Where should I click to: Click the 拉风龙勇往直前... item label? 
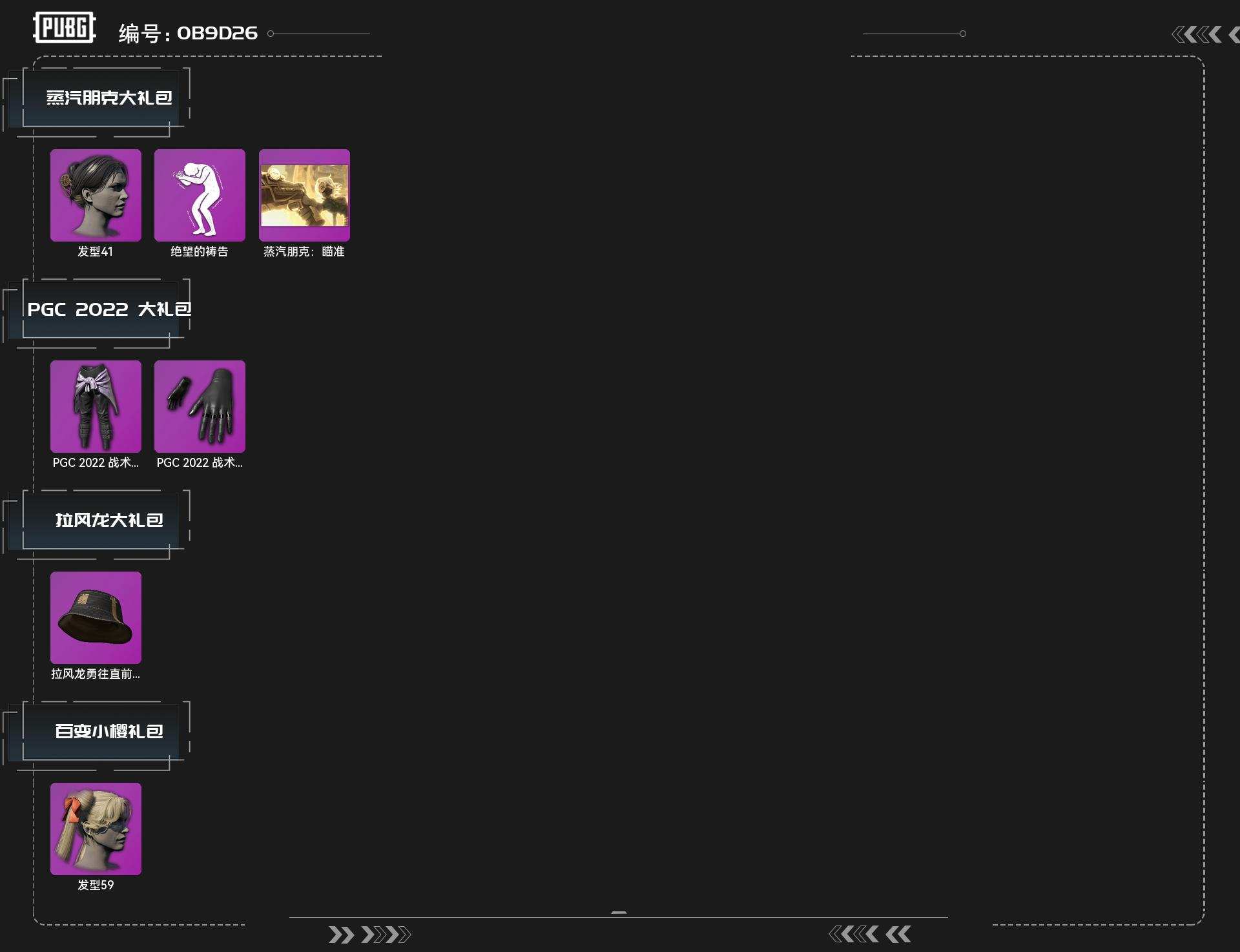pyautogui.click(x=96, y=674)
